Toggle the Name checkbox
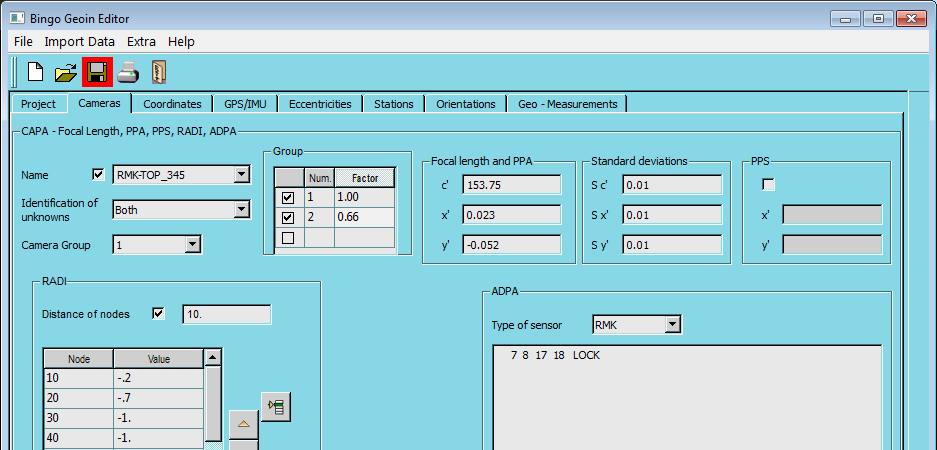This screenshot has height=450, width=937. 98,175
